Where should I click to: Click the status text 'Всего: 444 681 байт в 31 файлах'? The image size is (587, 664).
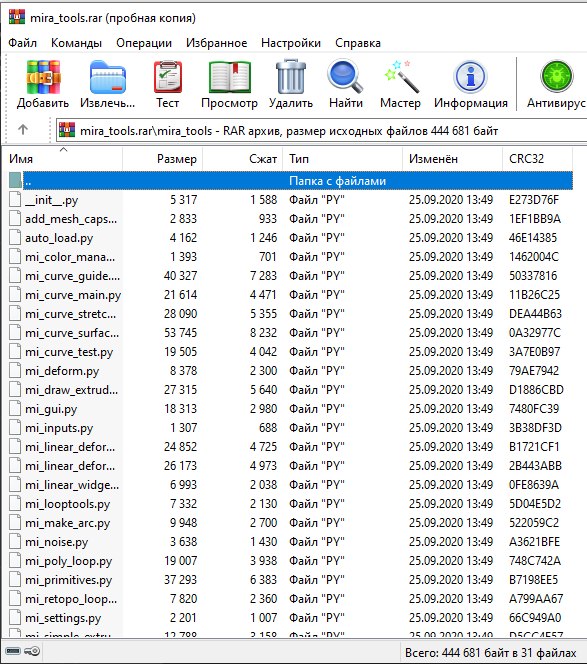pos(490,653)
